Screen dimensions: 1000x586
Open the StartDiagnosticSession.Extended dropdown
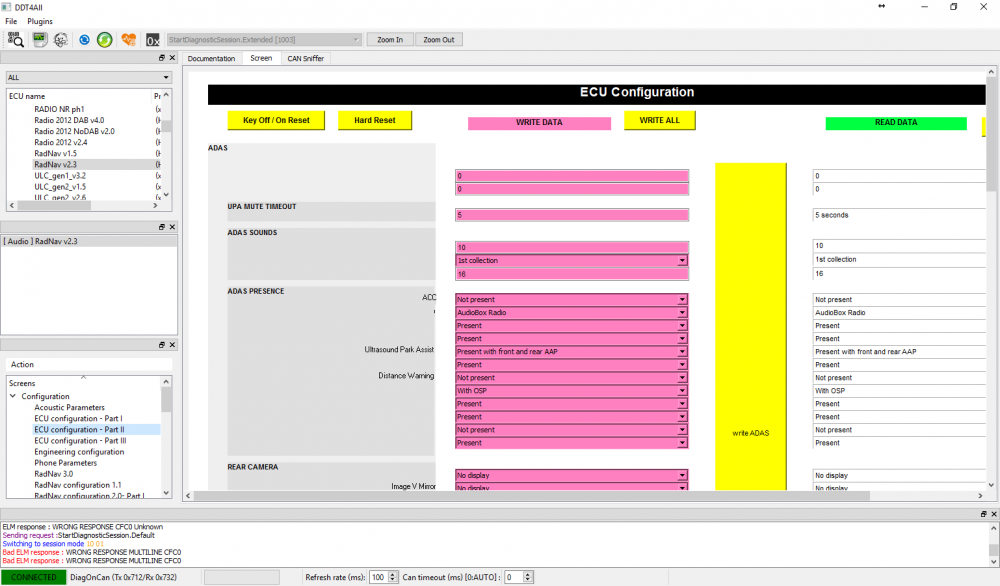(x=264, y=40)
